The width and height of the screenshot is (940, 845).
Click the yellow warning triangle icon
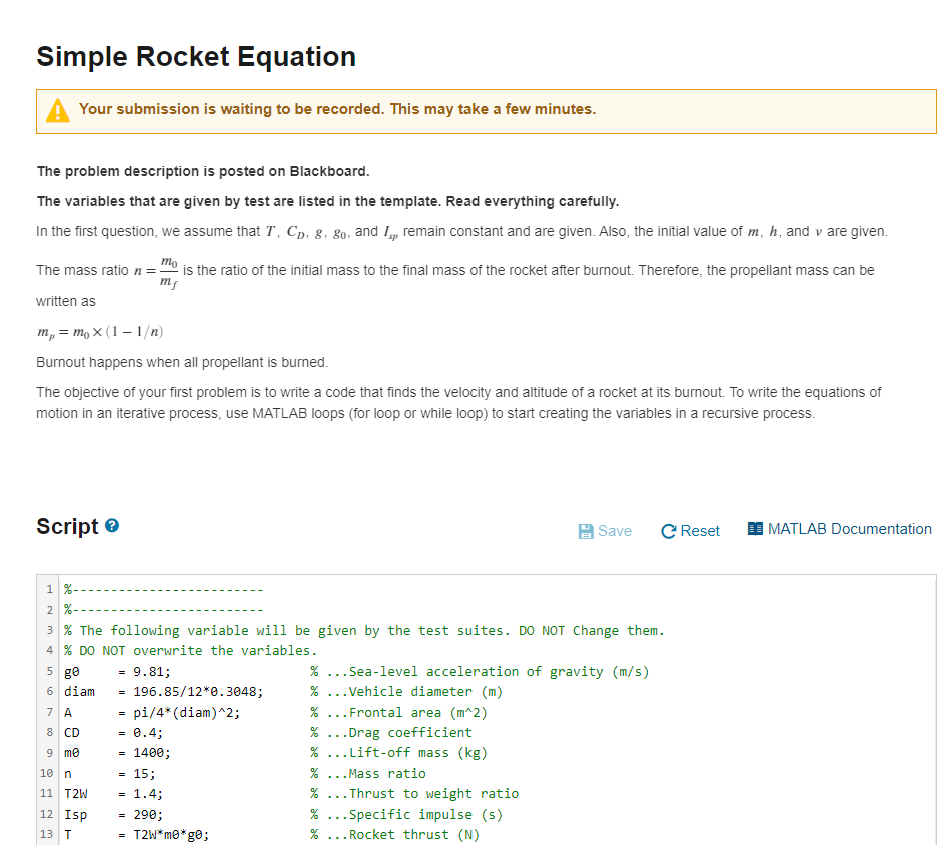57,110
